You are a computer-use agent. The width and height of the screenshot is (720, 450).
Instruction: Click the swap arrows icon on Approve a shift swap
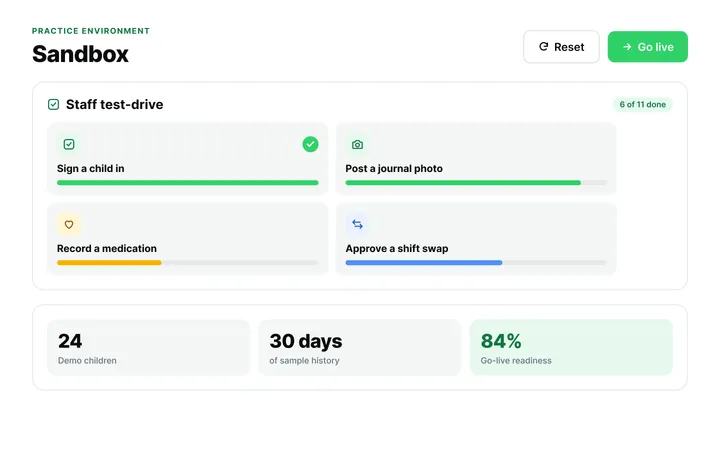pos(357,225)
